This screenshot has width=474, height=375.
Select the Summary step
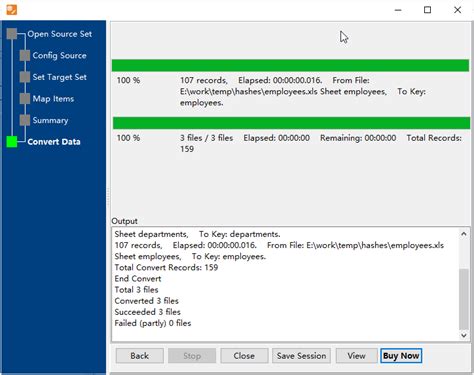click(50, 120)
